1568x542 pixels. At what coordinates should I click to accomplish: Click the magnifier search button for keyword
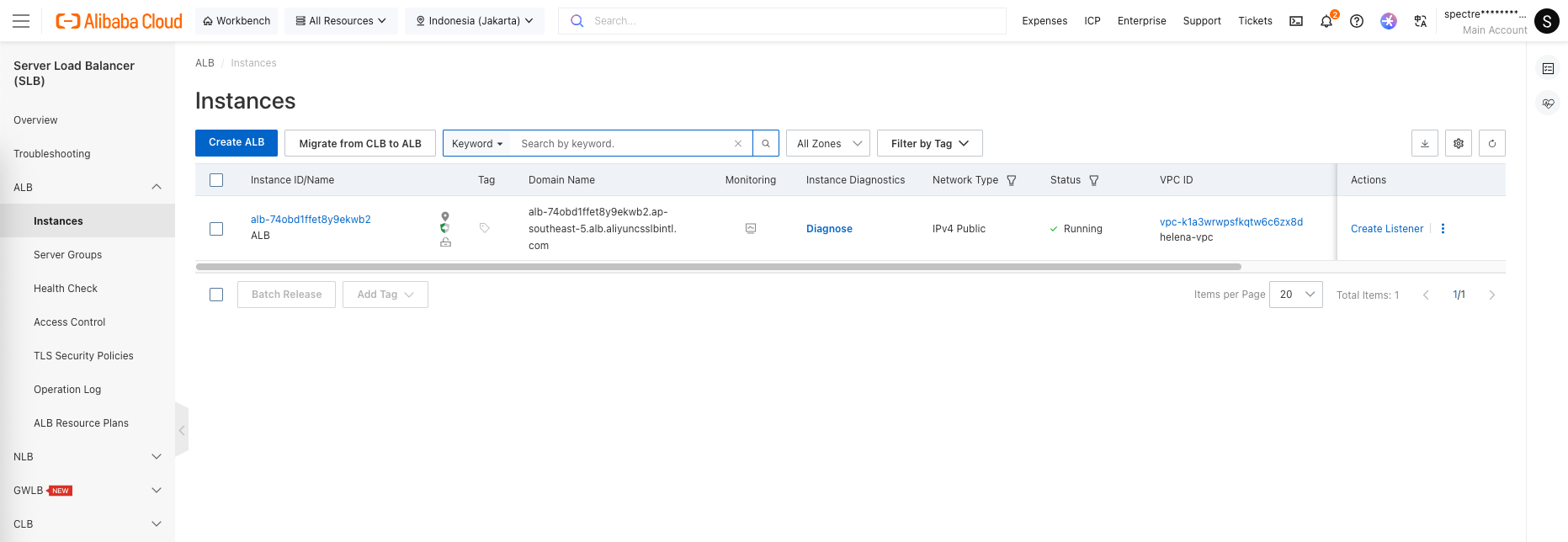coord(766,143)
